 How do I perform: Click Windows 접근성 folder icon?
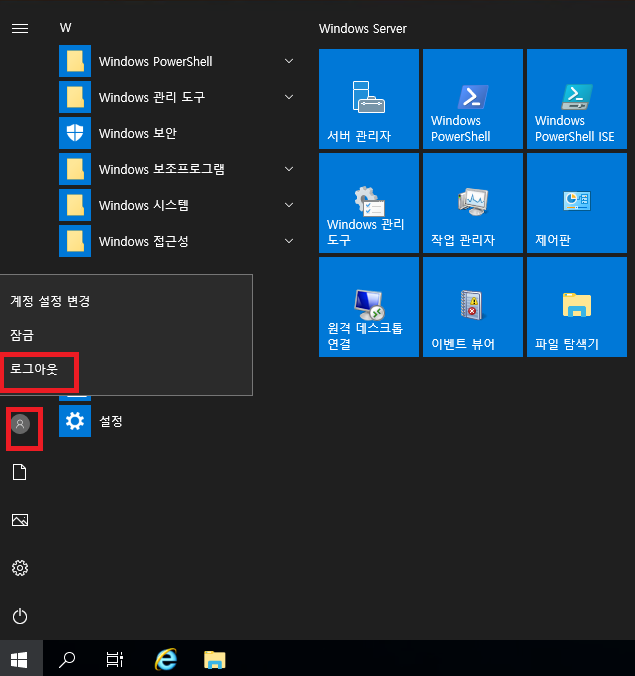tap(75, 241)
